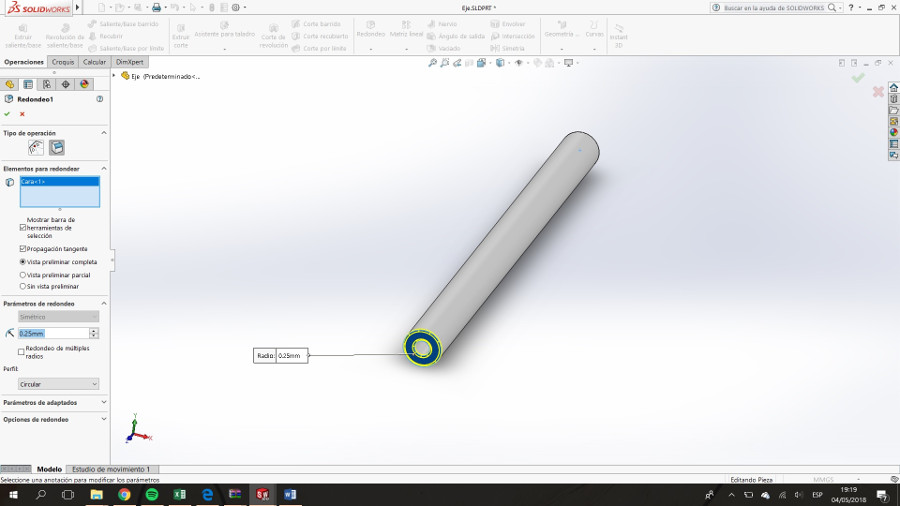Click the SolidWorks help search field

773,7
